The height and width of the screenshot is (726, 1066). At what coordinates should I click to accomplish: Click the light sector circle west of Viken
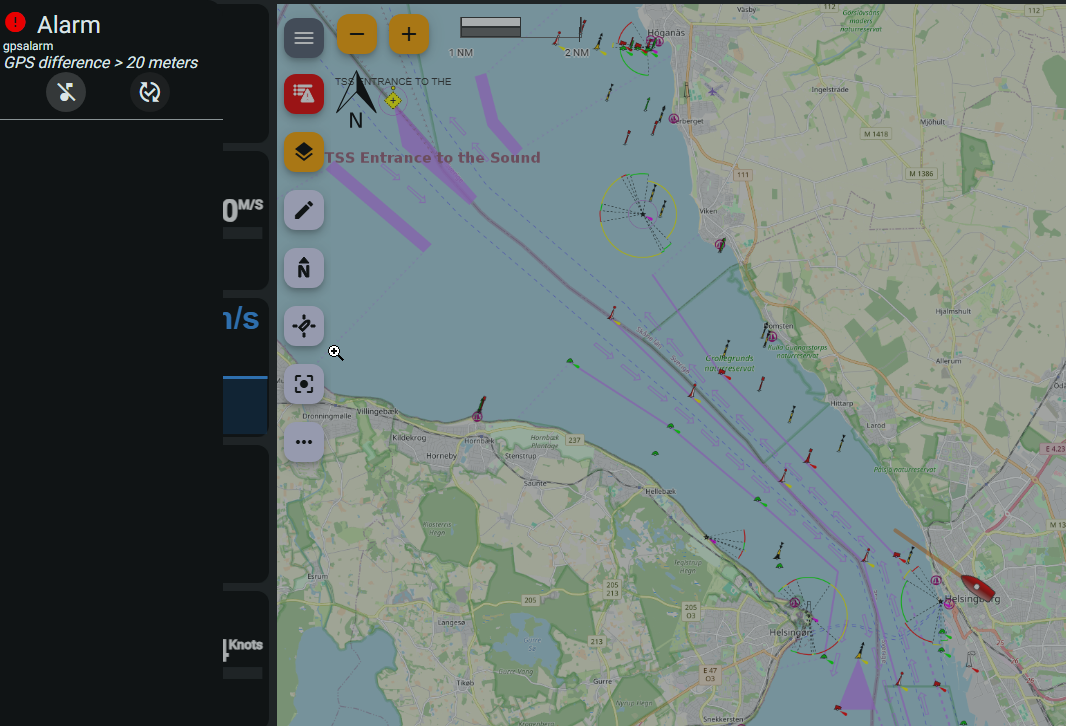click(x=638, y=215)
